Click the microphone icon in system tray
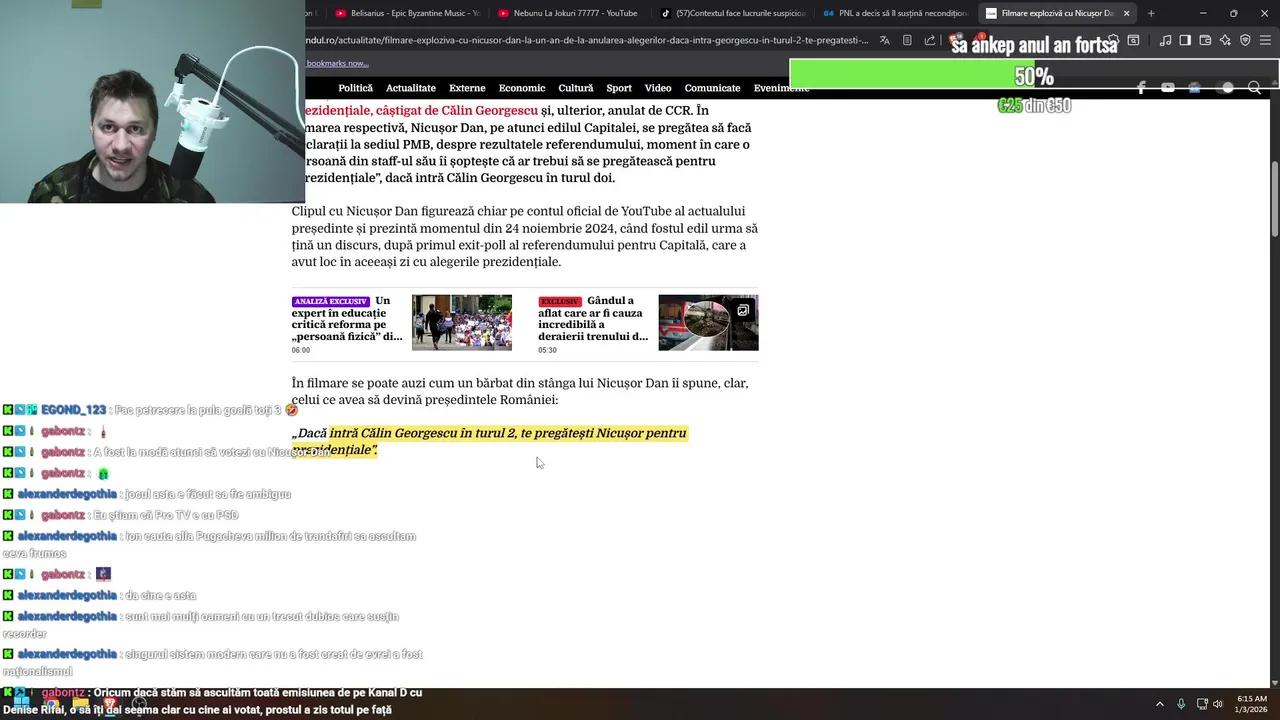This screenshot has width=1280, height=720. [x=1182, y=704]
